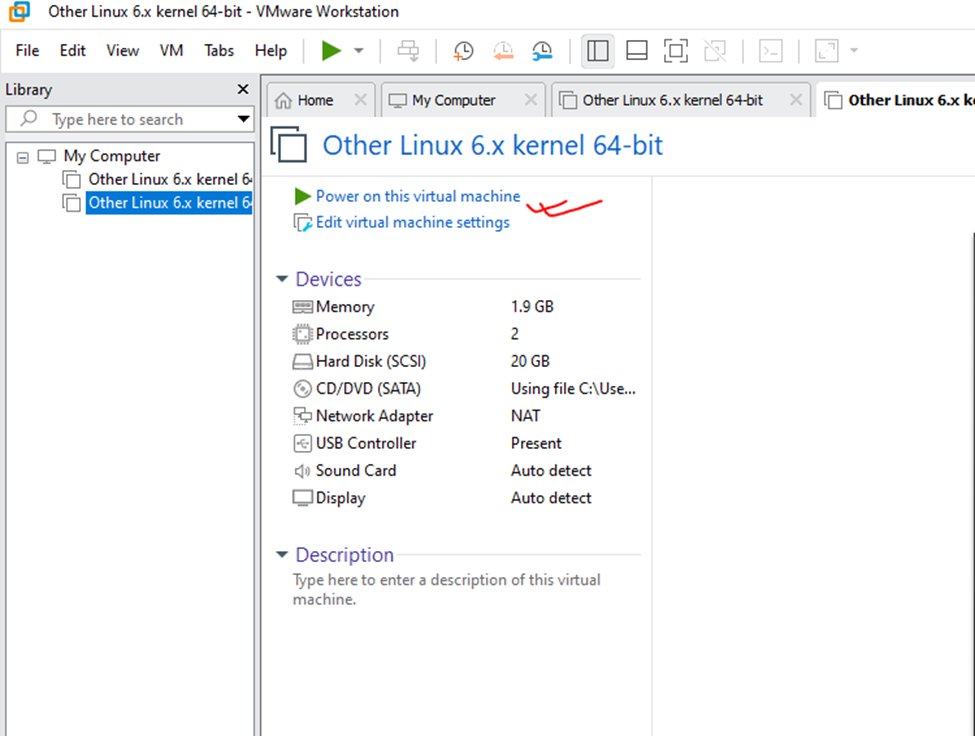Select the first Other Linux 6.x VM in tree

[169, 179]
